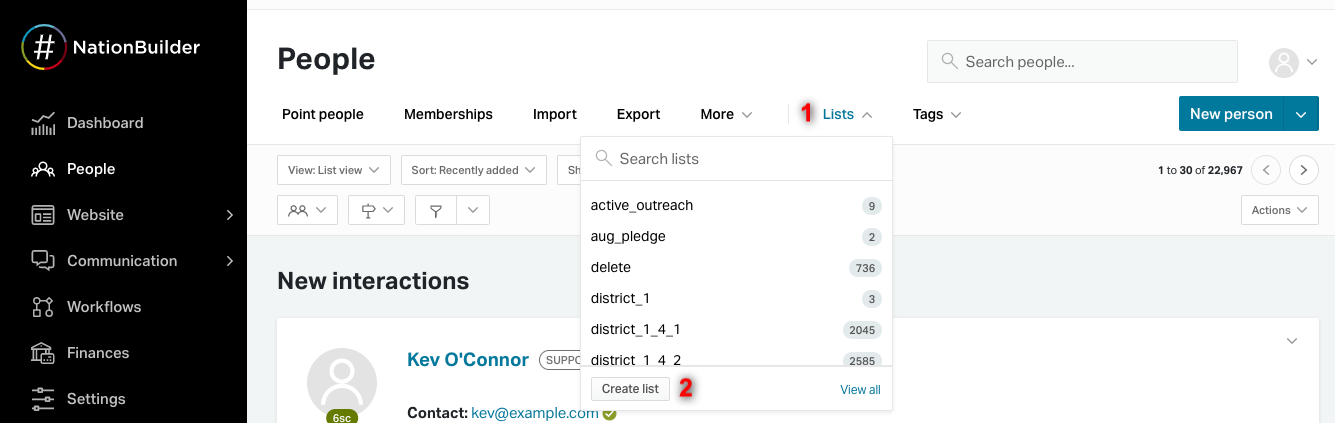Viewport: 1335px width, 423px height.
Task: Click the filter funnel icon
Action: tap(436, 211)
